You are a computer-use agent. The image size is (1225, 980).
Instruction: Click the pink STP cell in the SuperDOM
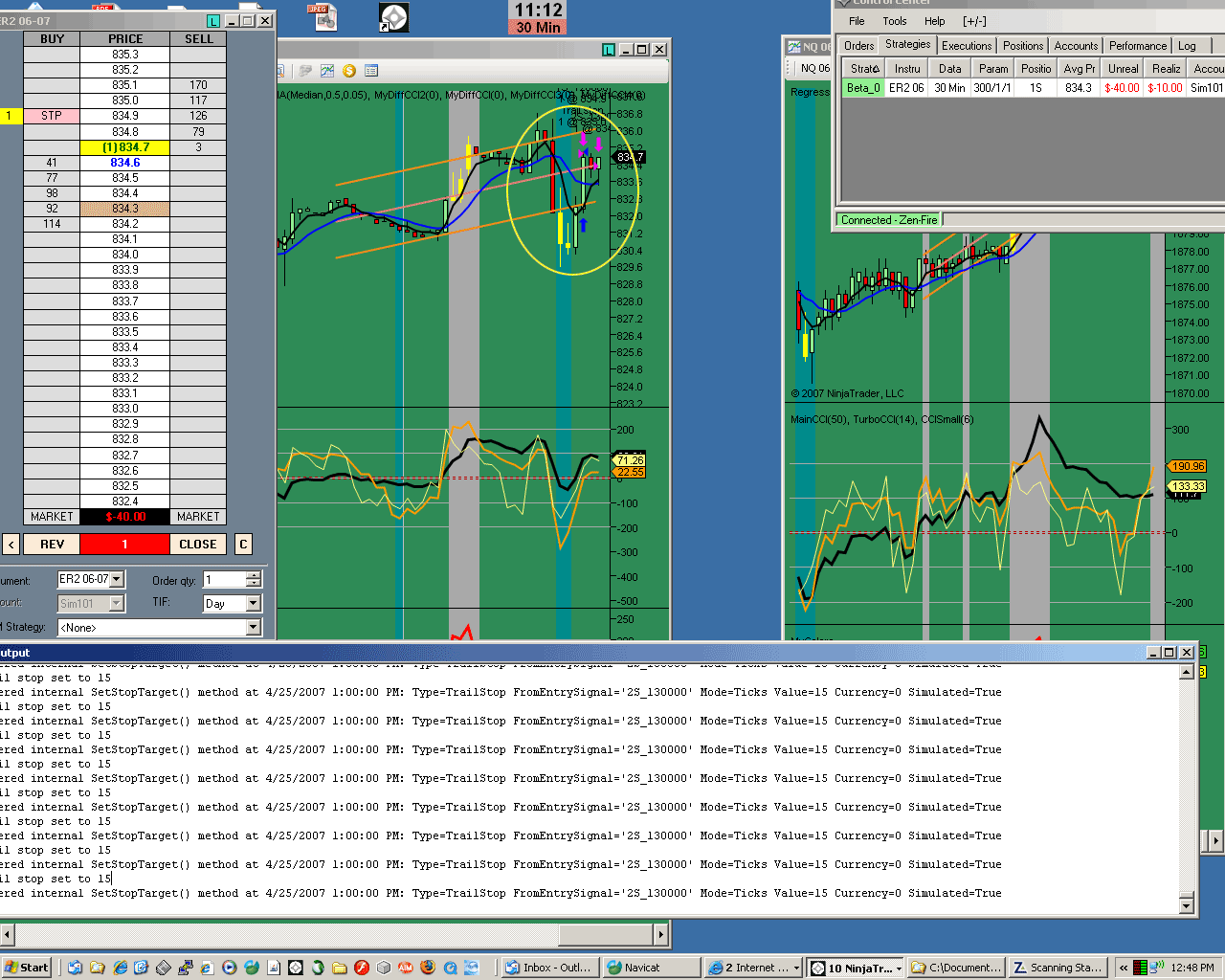point(52,116)
